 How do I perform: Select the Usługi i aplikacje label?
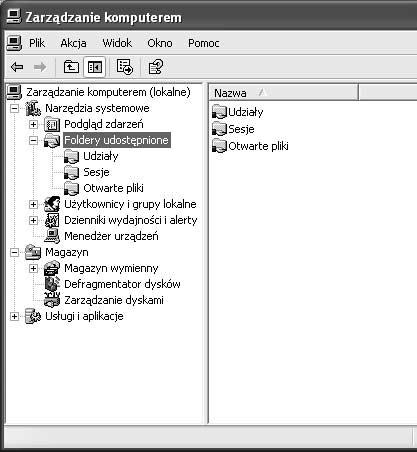84,316
